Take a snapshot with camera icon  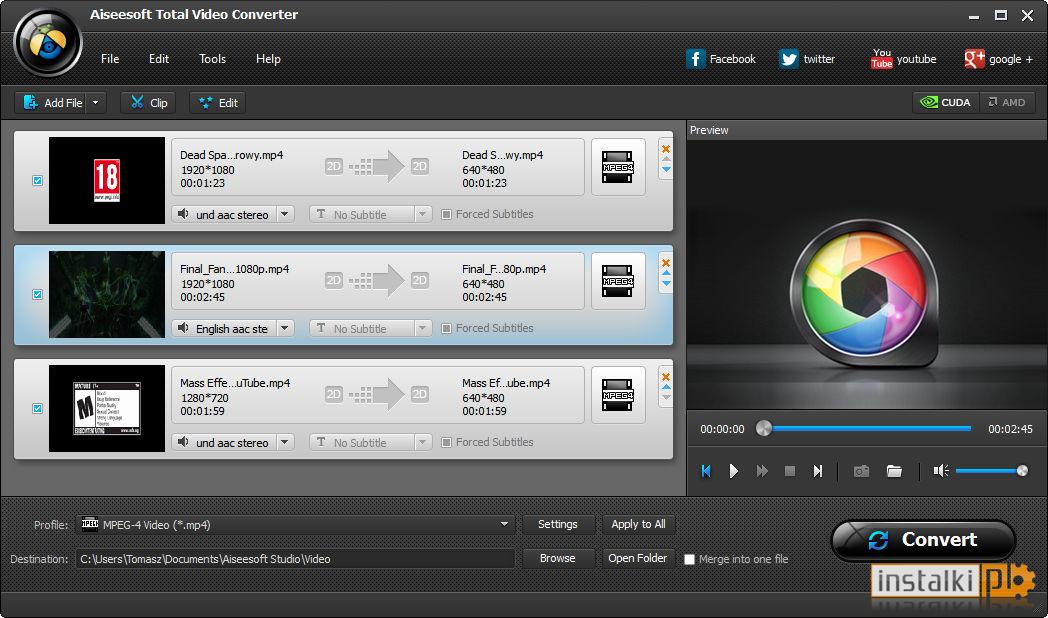[x=862, y=471]
